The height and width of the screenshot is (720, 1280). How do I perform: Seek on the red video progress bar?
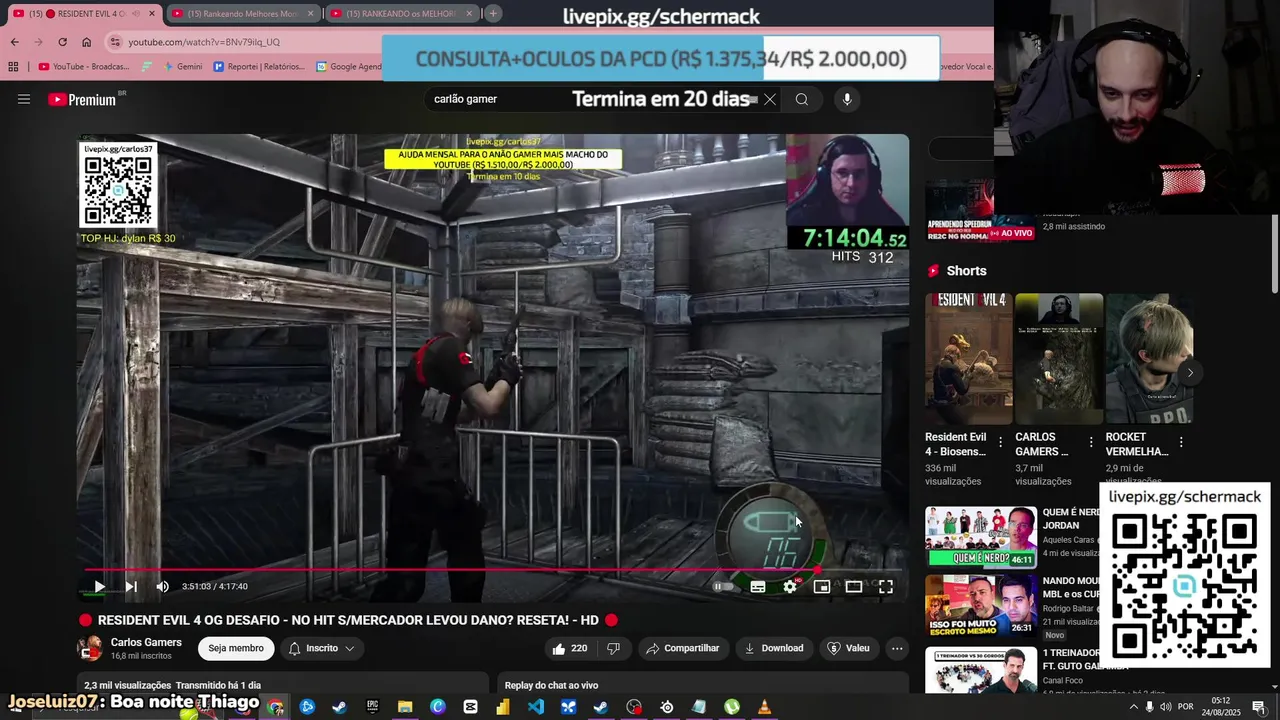click(494, 570)
